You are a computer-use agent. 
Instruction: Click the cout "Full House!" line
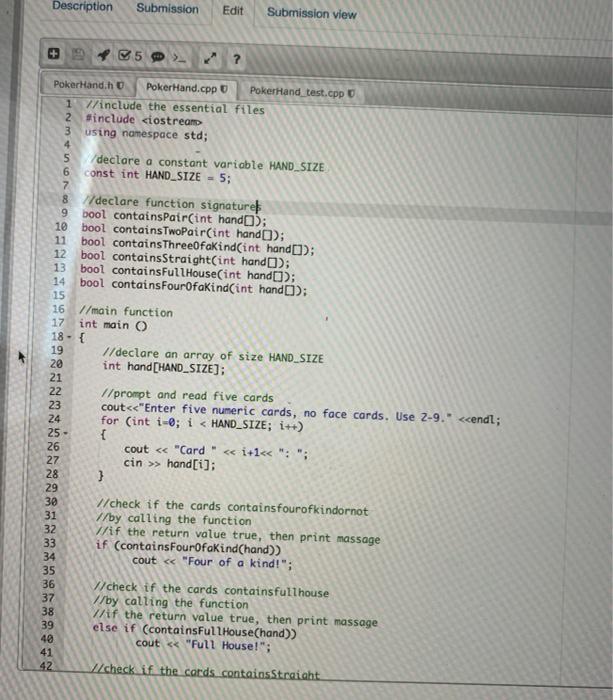pyautogui.click(x=203, y=644)
